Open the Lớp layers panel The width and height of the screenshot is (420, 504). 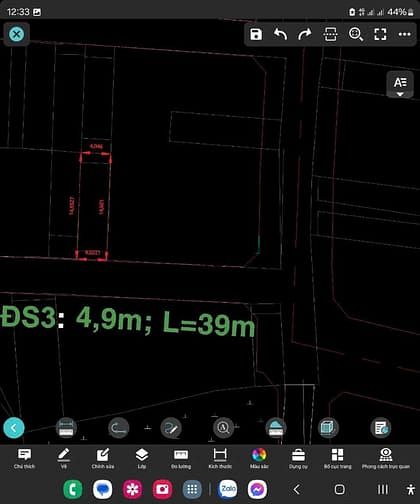coord(142,459)
